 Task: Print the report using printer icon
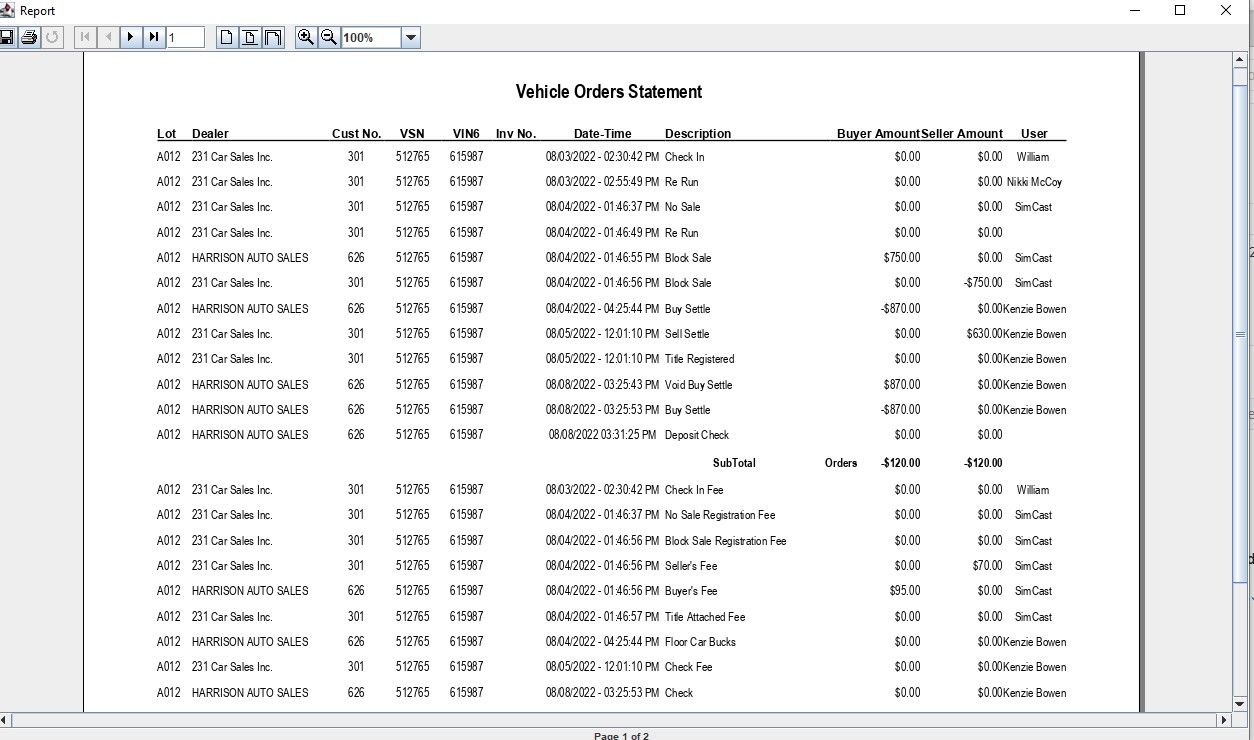[29, 37]
